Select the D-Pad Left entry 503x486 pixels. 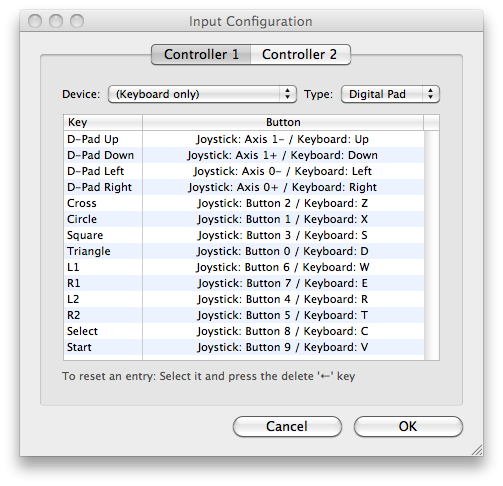pyautogui.click(x=244, y=171)
